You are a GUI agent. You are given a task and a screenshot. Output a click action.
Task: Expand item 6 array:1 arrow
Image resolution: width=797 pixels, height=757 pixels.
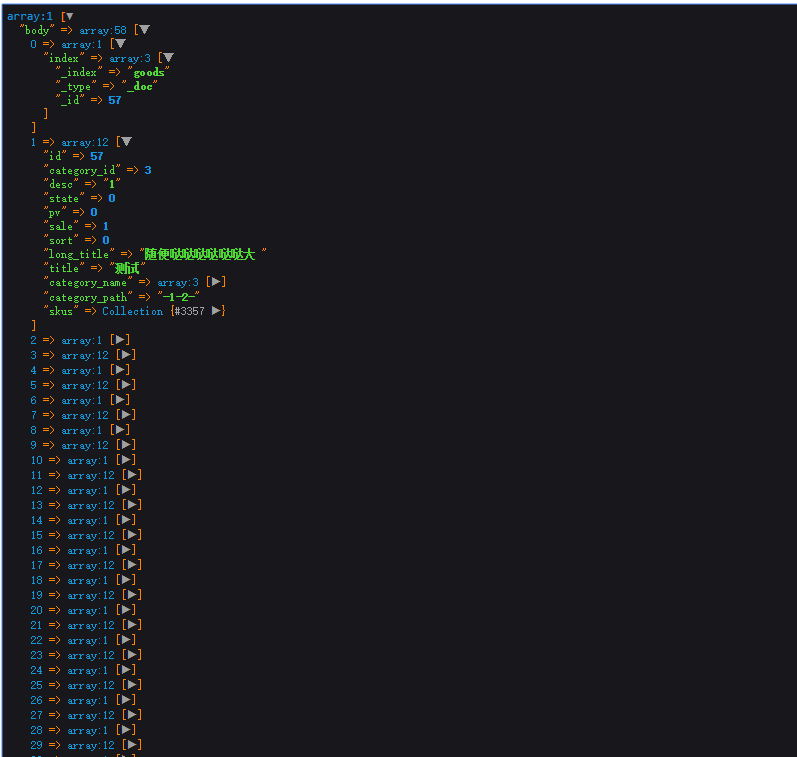tap(120, 400)
